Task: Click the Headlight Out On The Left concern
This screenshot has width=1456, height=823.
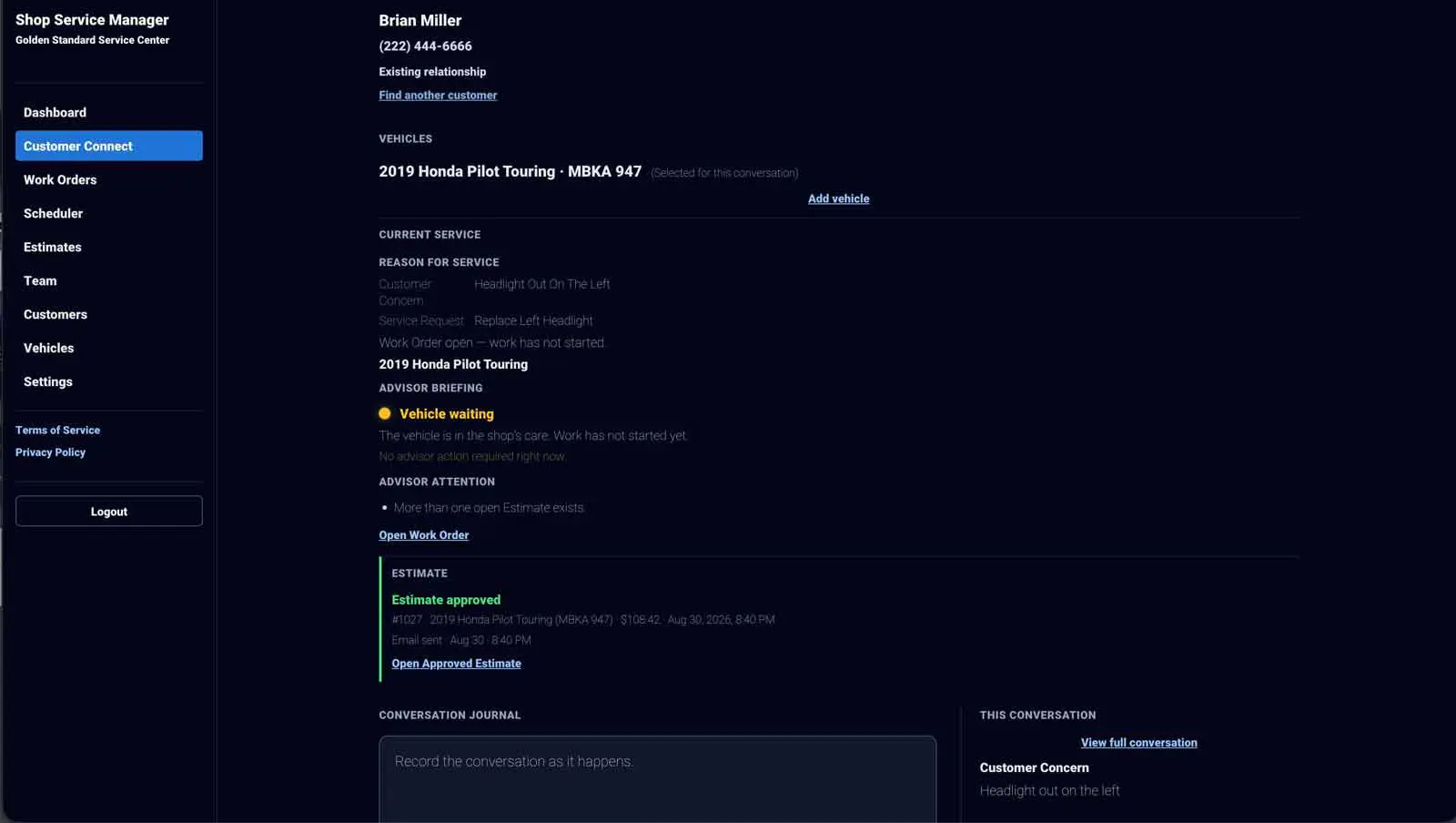Action: (x=542, y=284)
